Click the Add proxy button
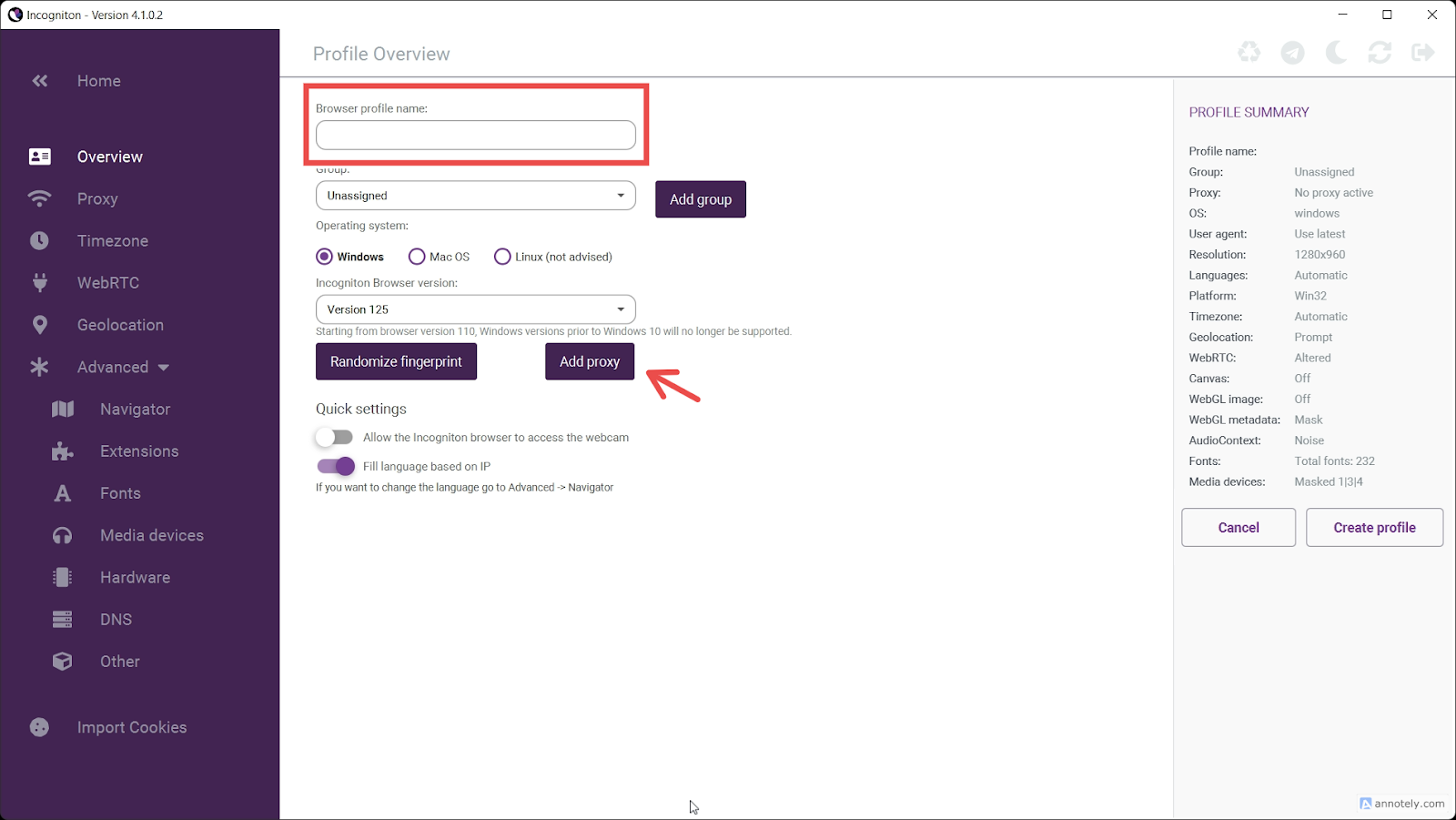 [590, 361]
